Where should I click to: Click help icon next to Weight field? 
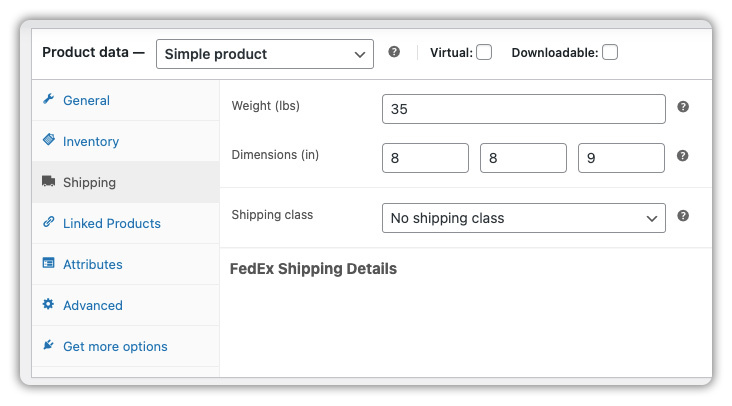pos(683,107)
